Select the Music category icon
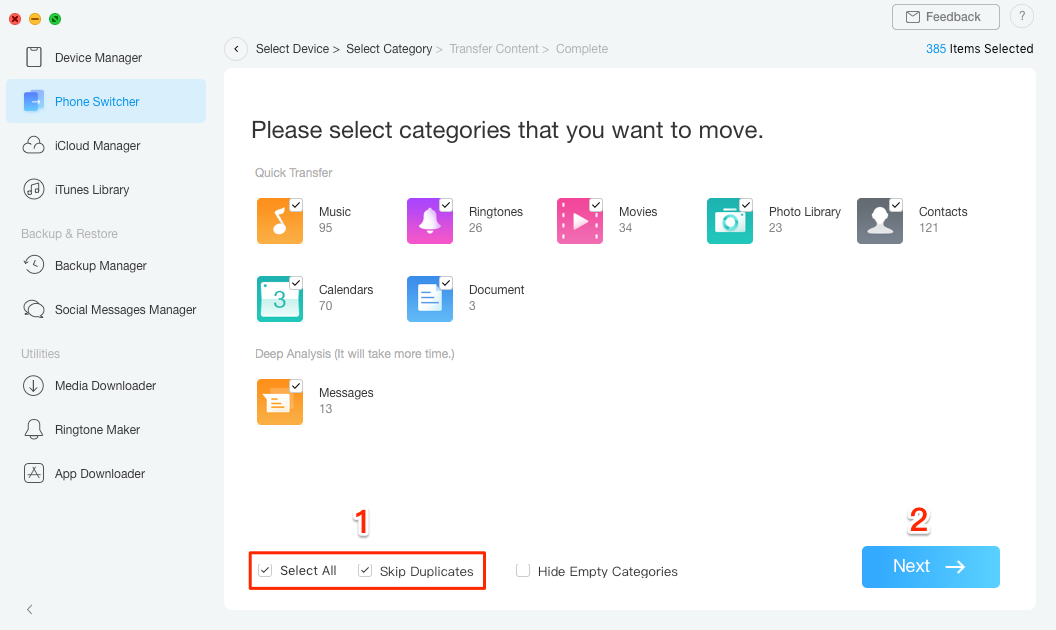 pos(280,221)
